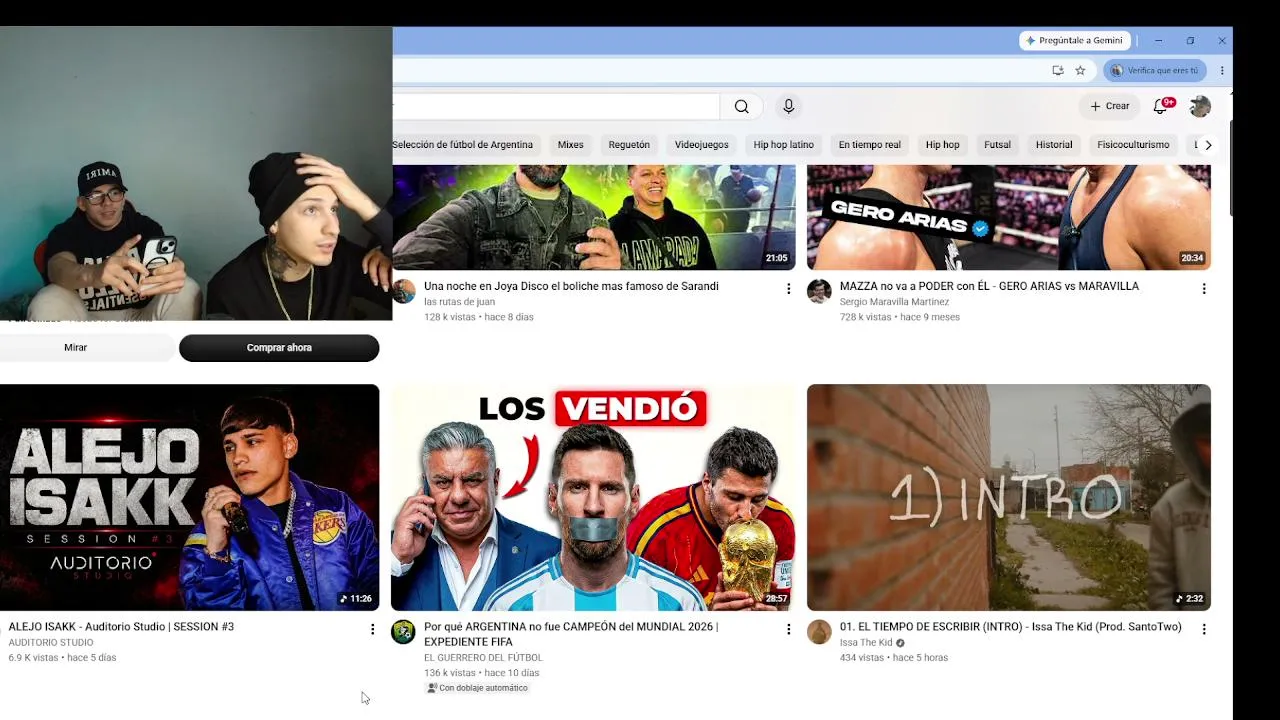Open title 'Por qué ARGENTINA no fue CAMPEÓN'
Viewport: 1280px width, 720px height.
pos(571,634)
